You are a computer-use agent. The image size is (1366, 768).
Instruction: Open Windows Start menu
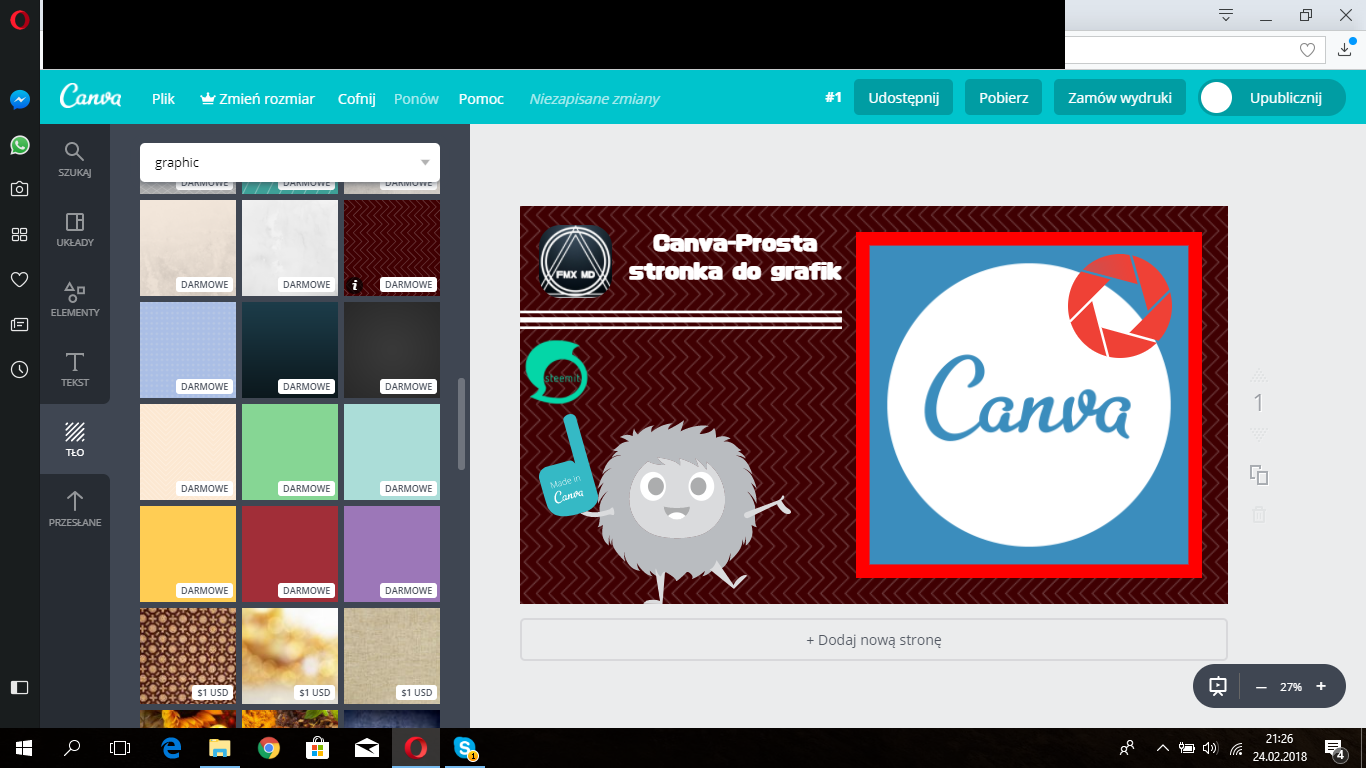(23, 747)
